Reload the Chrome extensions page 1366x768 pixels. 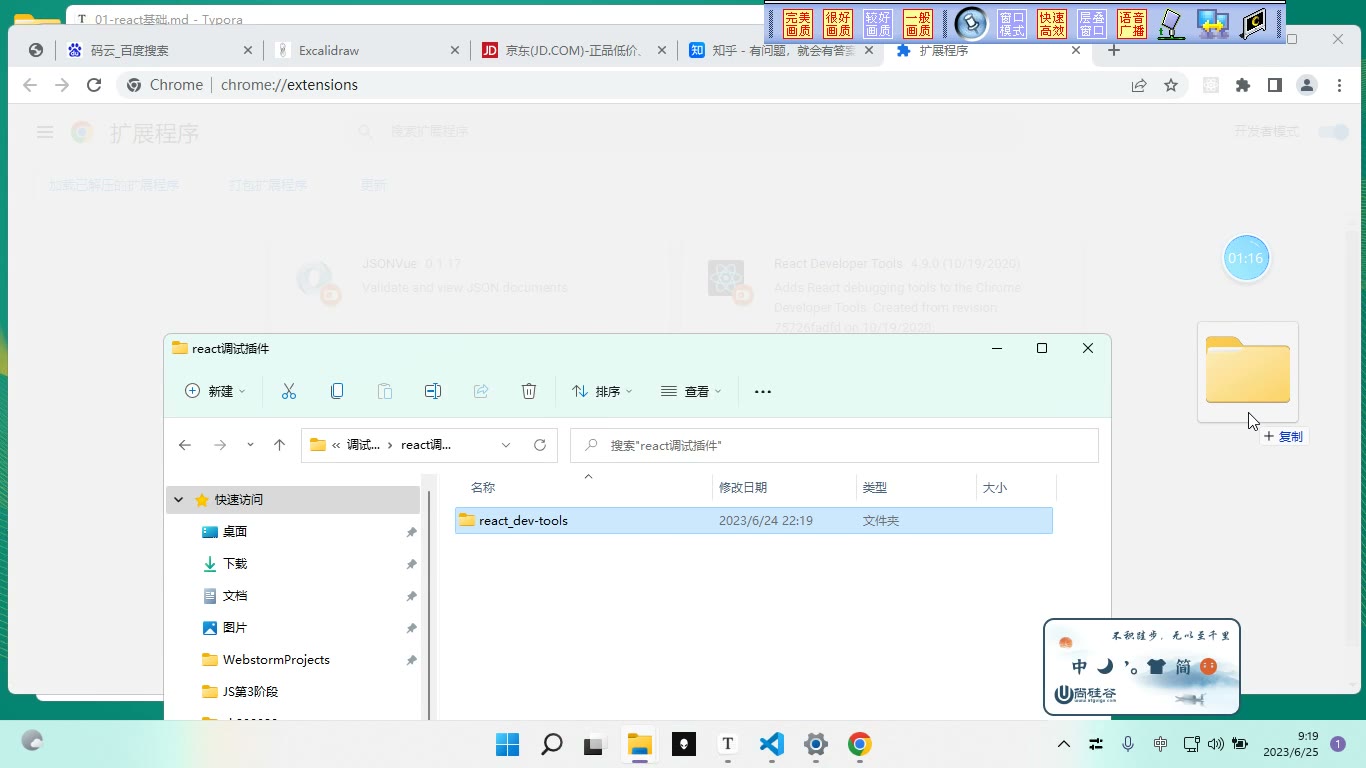point(94,85)
